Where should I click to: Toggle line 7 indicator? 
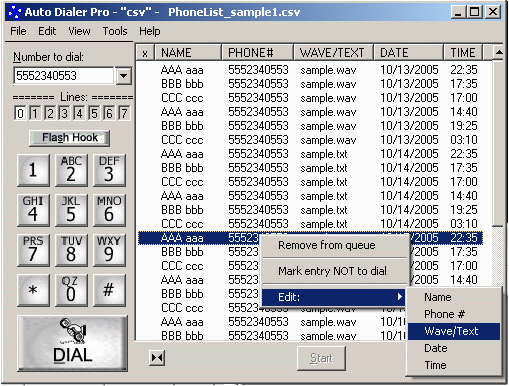(x=124, y=113)
